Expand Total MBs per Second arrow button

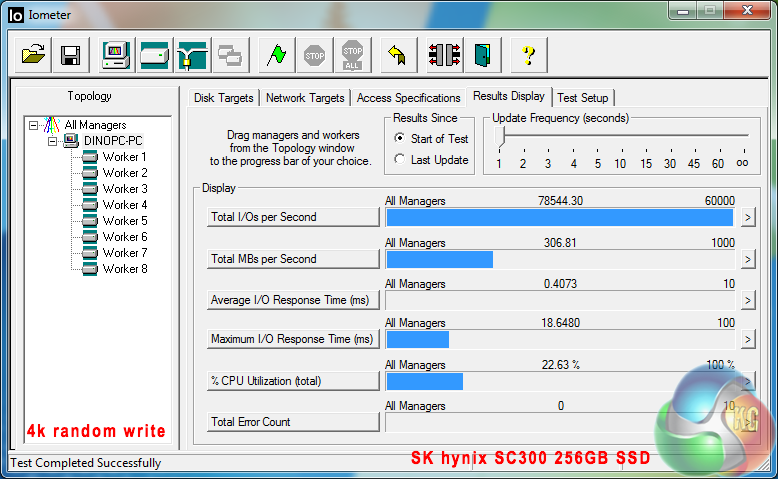(747, 259)
